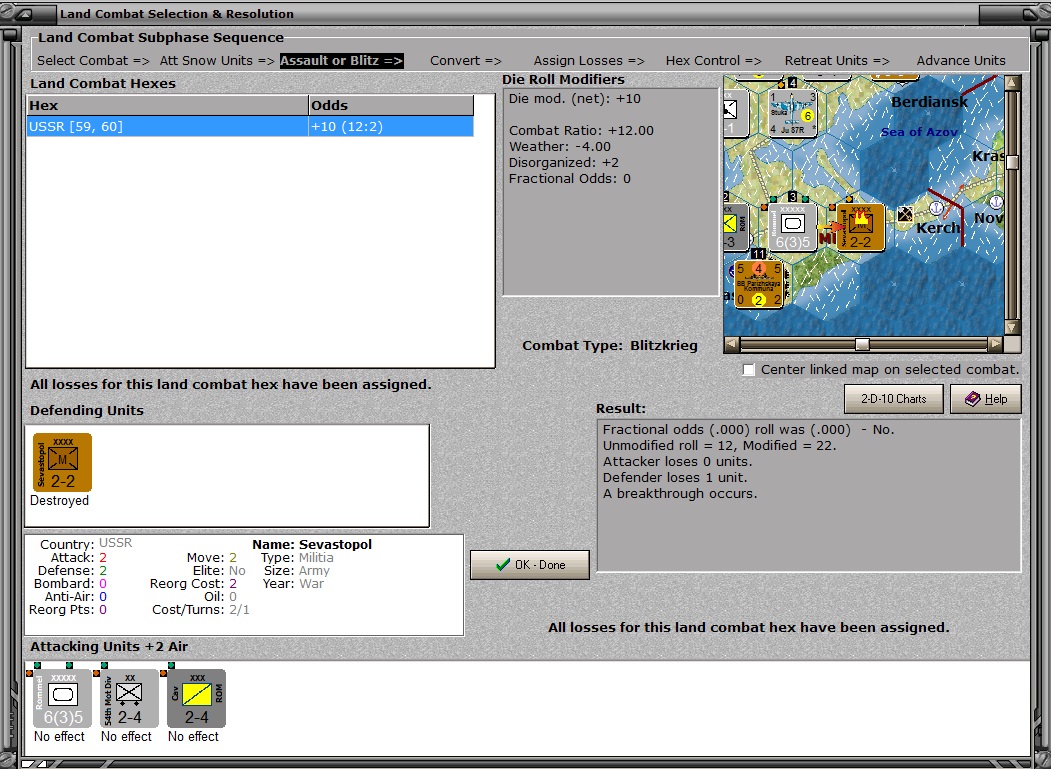Click the Odds column header
1051x769 pixels.
coord(391,105)
